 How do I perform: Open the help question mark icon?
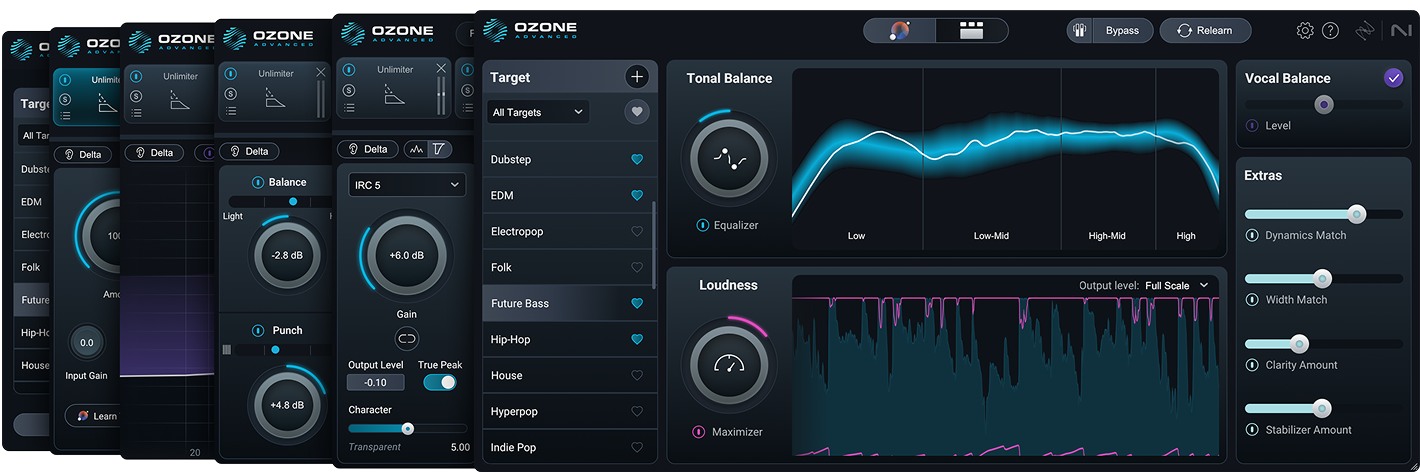pyautogui.click(x=1330, y=31)
